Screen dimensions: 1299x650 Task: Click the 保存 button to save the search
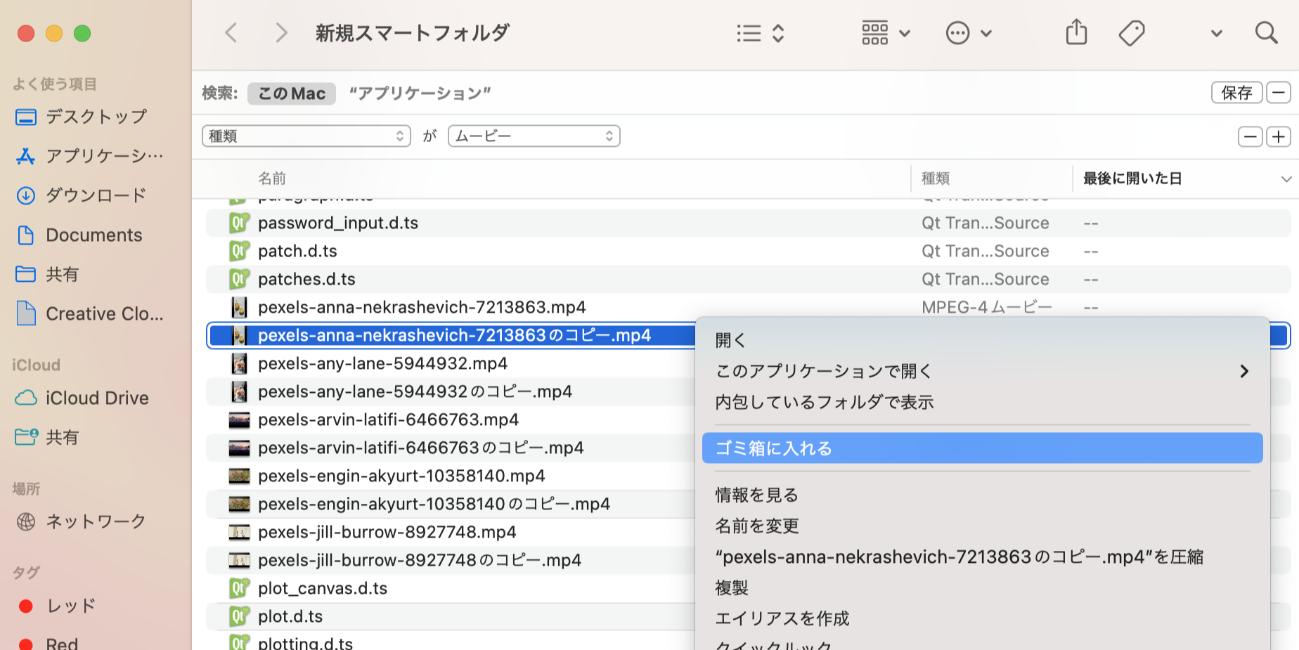point(1236,92)
